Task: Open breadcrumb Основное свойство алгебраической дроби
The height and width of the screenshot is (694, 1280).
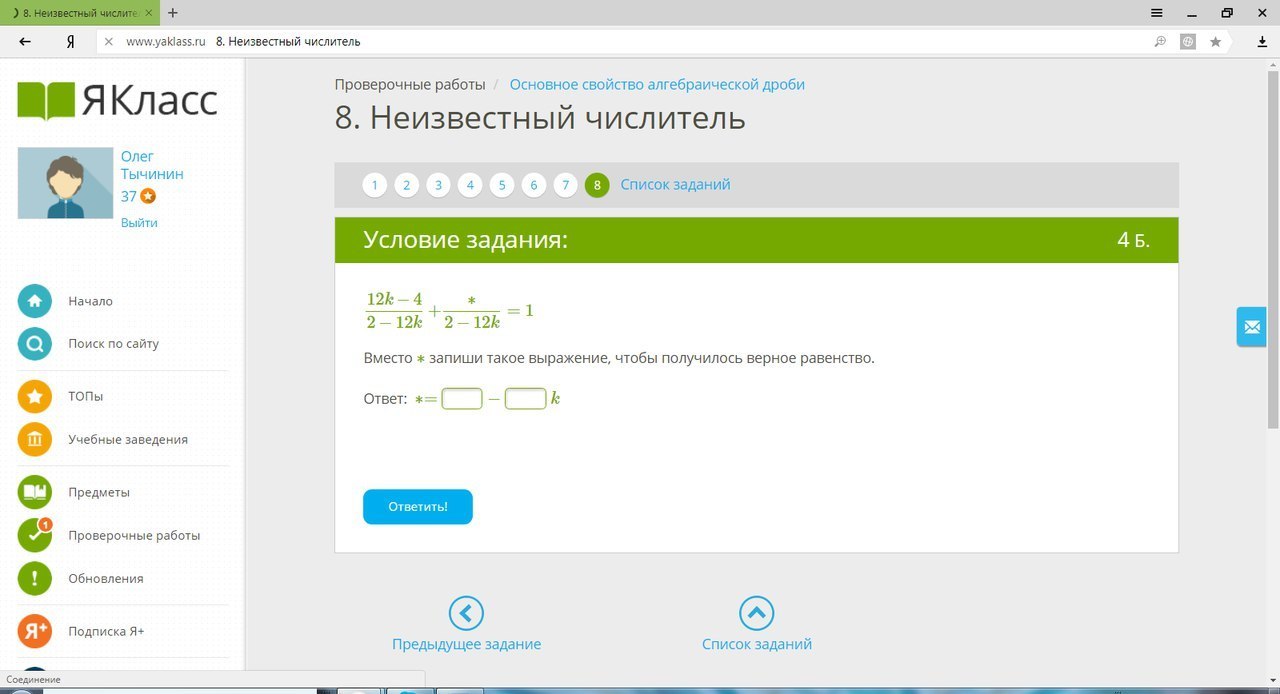Action: coord(657,85)
